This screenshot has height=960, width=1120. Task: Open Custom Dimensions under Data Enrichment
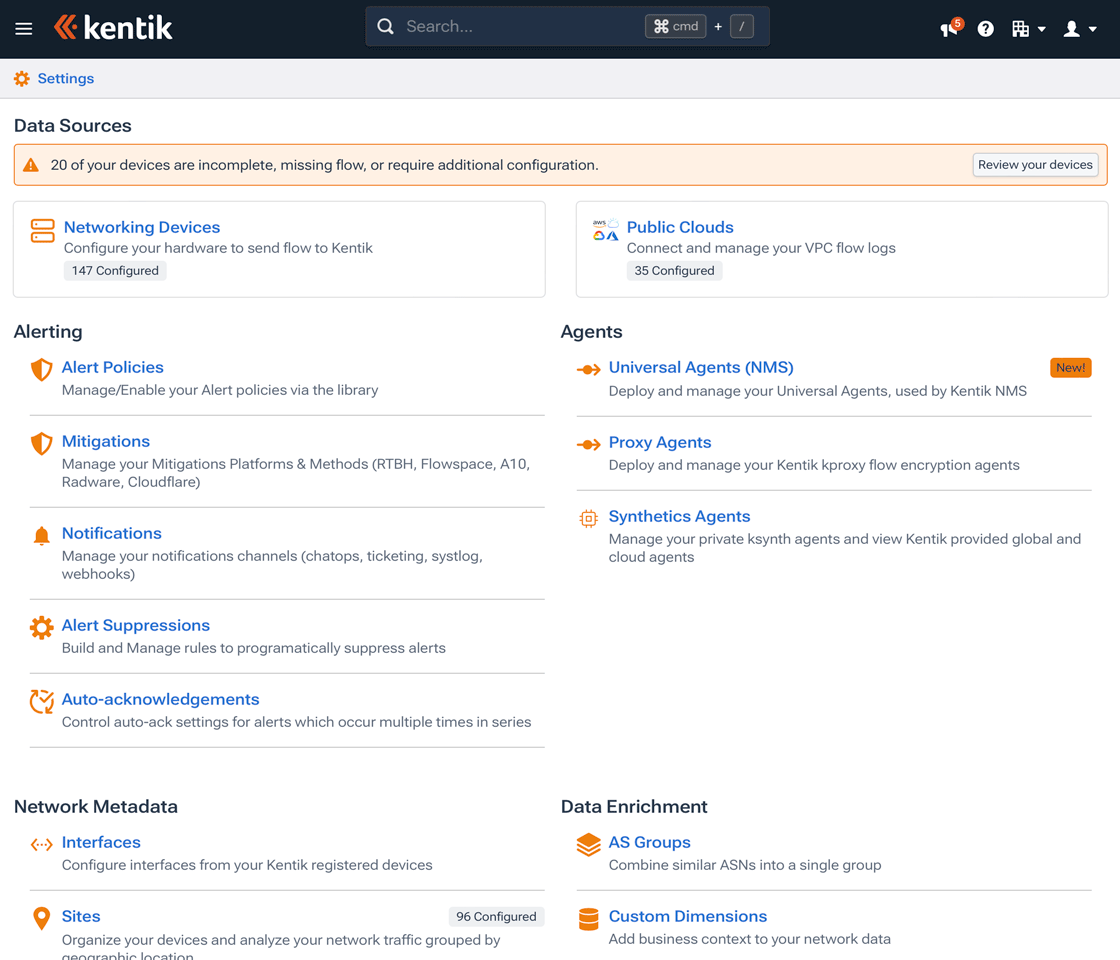[687, 916]
